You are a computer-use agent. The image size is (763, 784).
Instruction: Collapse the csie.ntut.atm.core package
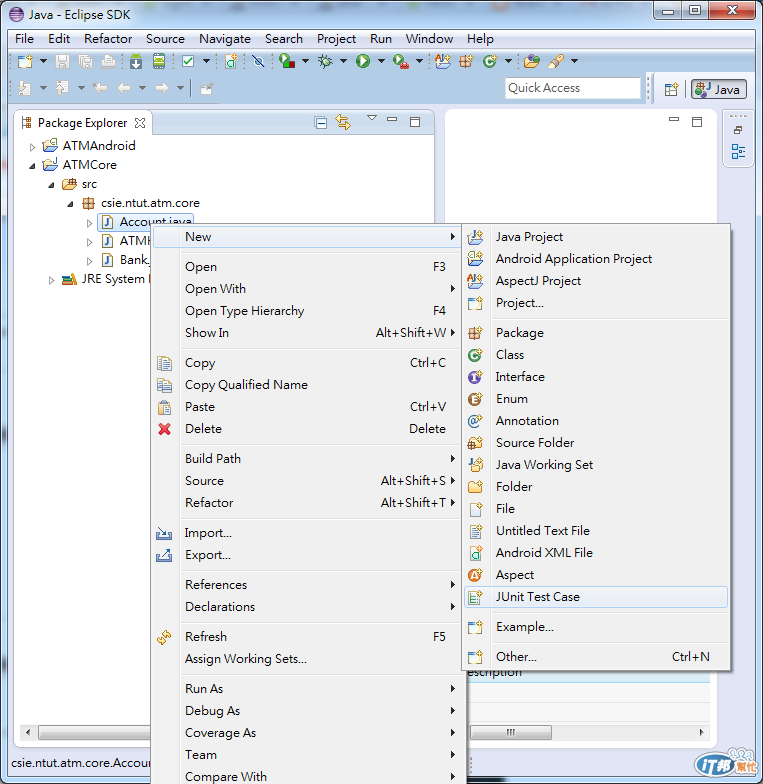pos(70,204)
